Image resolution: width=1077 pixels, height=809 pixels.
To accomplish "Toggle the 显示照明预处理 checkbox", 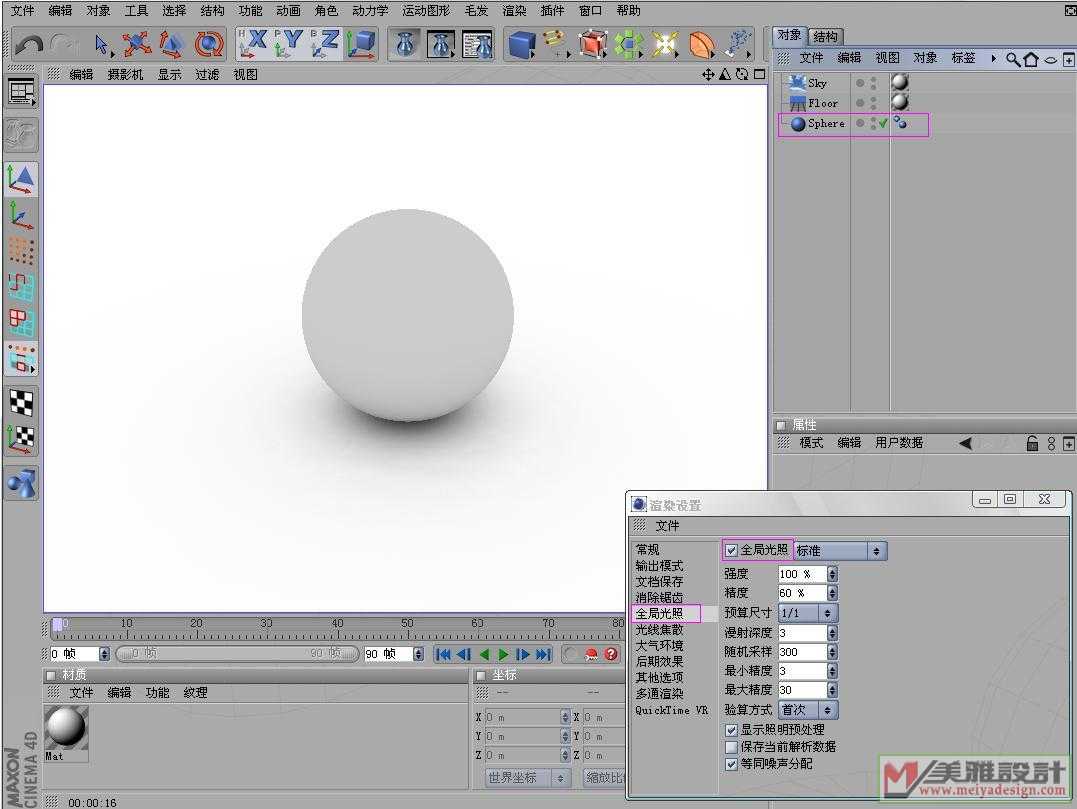I will click(732, 730).
